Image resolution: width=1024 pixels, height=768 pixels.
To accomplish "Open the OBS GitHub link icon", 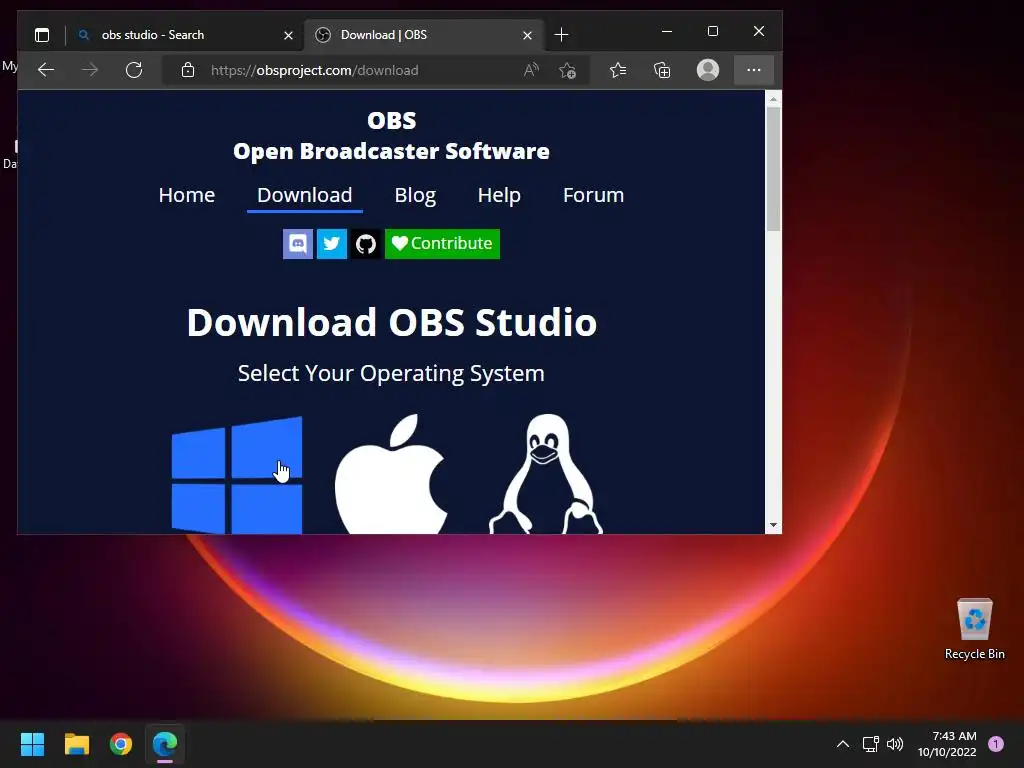I will 366,244.
